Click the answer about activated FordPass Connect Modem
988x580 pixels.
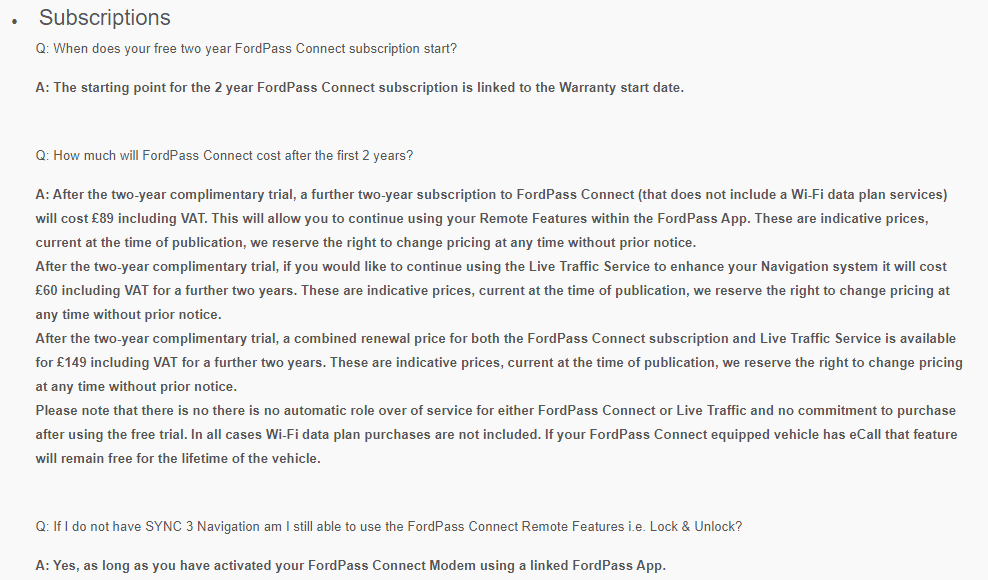[x=350, y=566]
